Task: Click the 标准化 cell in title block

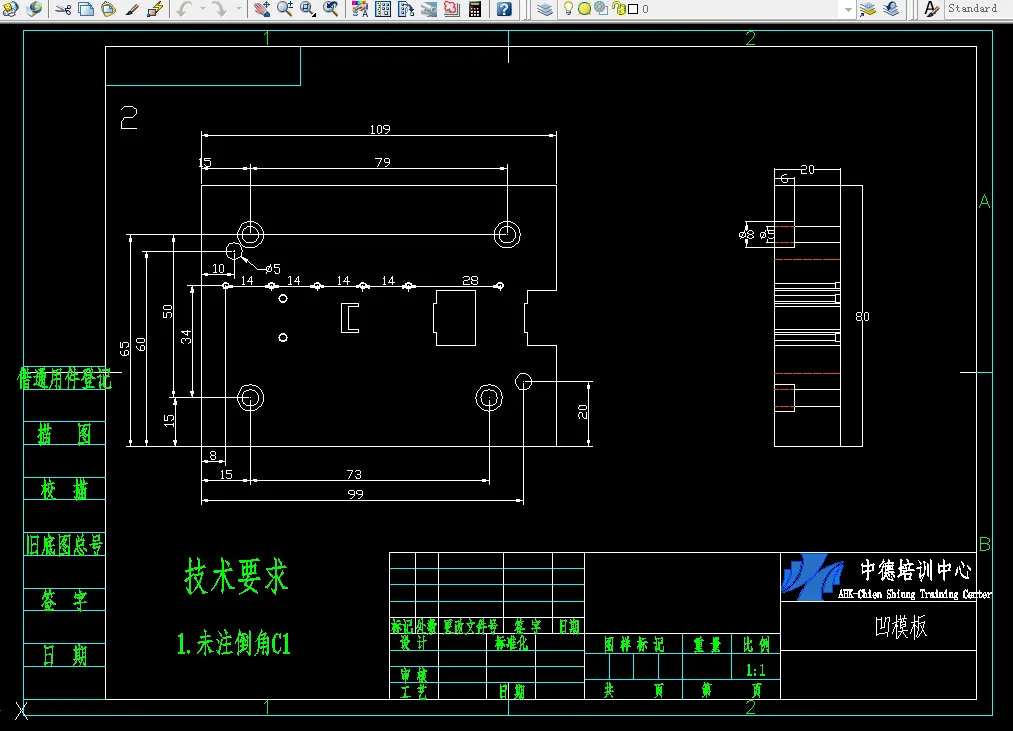Action: tap(511, 643)
